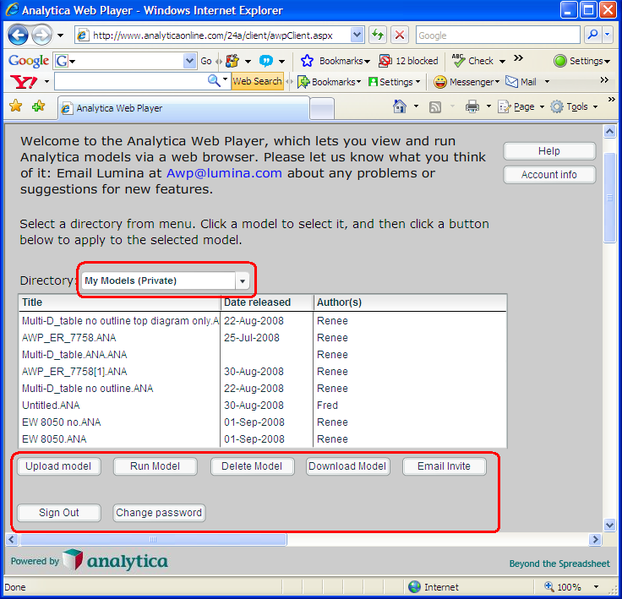Click the green Refresh page icon
The width and height of the screenshot is (622, 599).
tap(377, 35)
